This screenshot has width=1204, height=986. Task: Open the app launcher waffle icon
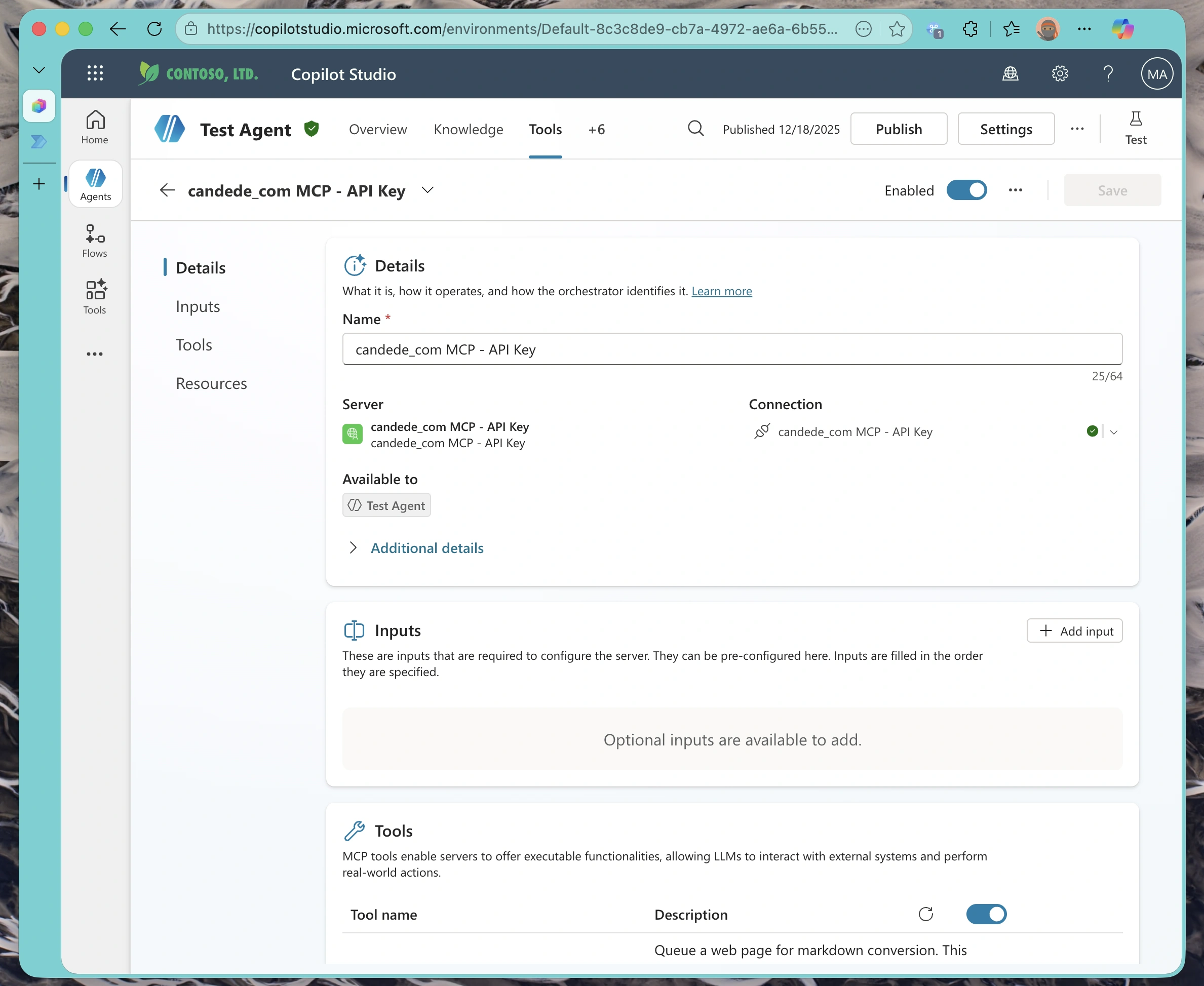95,73
